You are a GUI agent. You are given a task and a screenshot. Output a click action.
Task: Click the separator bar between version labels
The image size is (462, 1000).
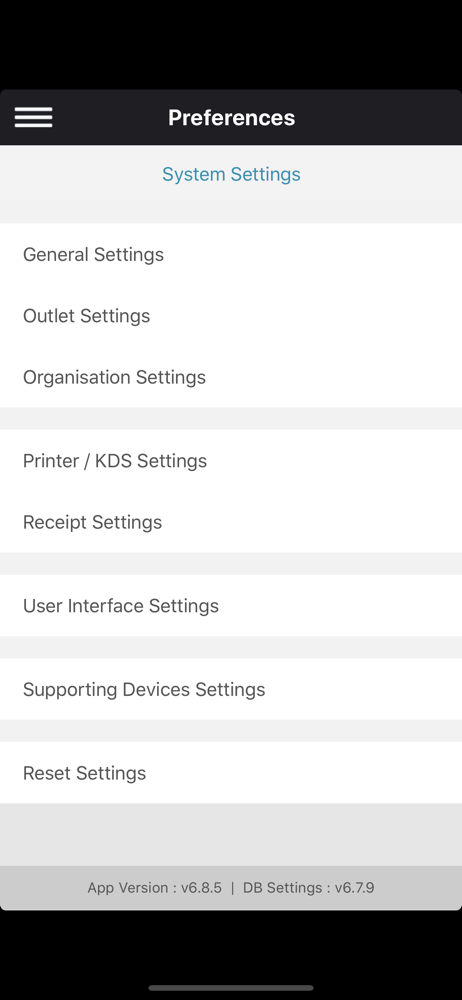click(x=232, y=888)
